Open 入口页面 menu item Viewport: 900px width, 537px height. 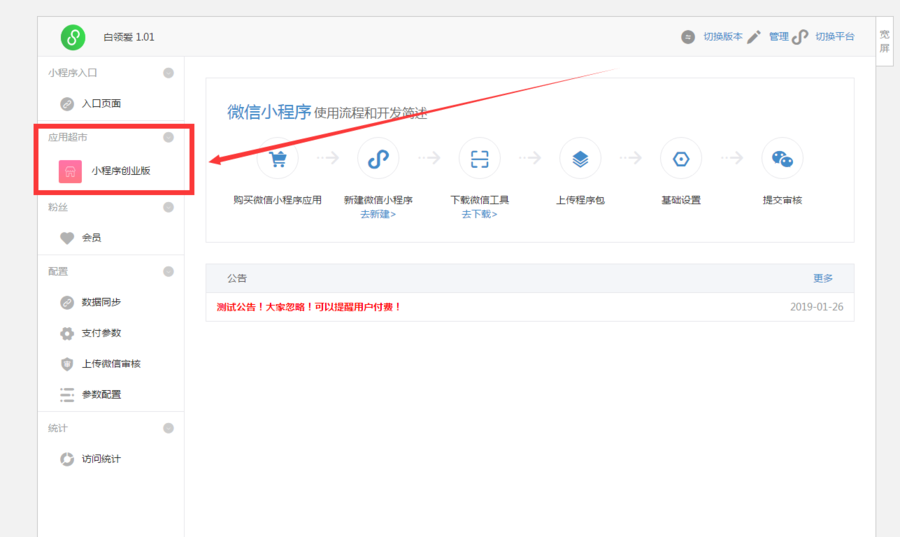pos(101,103)
